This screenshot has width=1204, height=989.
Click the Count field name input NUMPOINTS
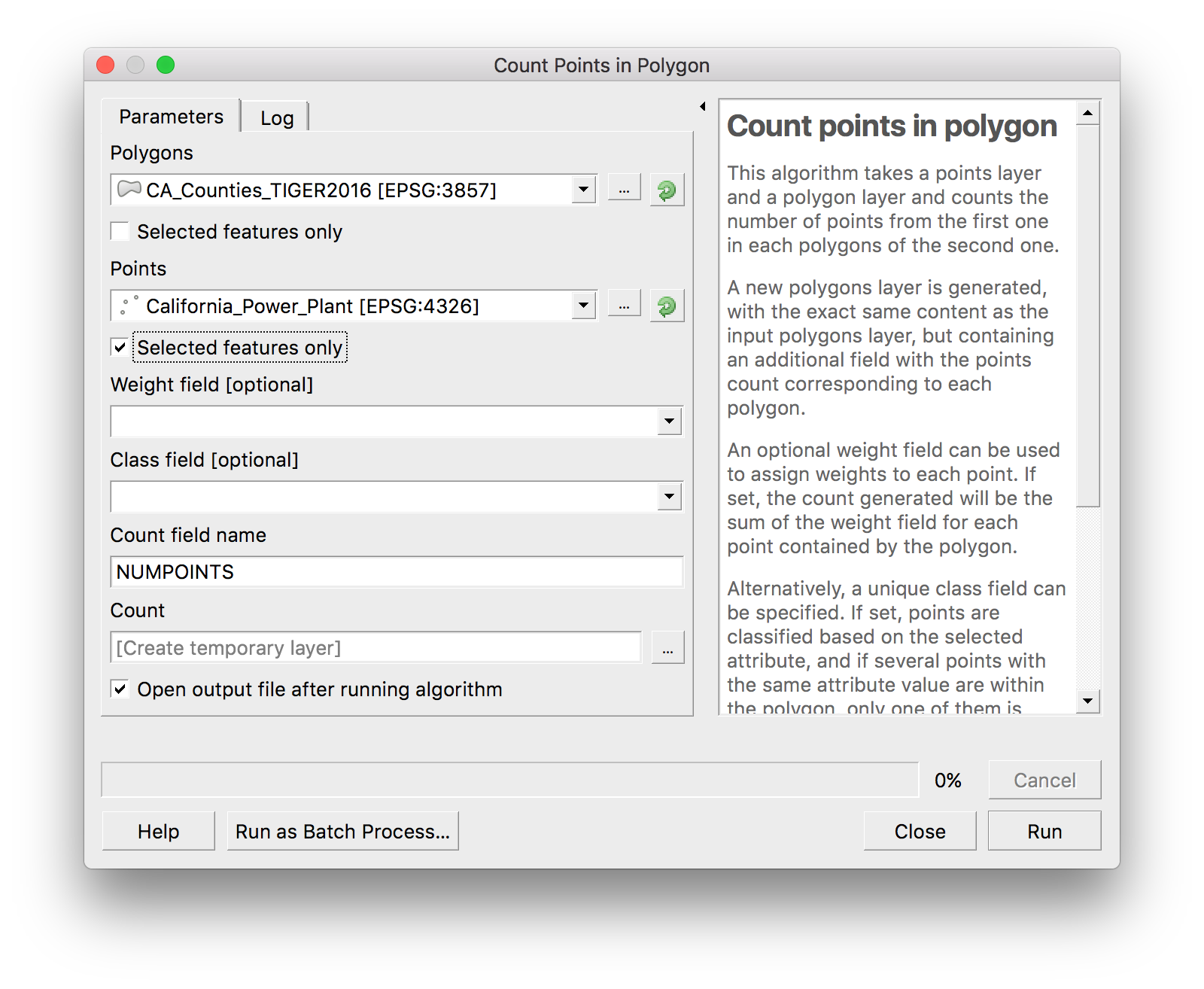tap(397, 572)
